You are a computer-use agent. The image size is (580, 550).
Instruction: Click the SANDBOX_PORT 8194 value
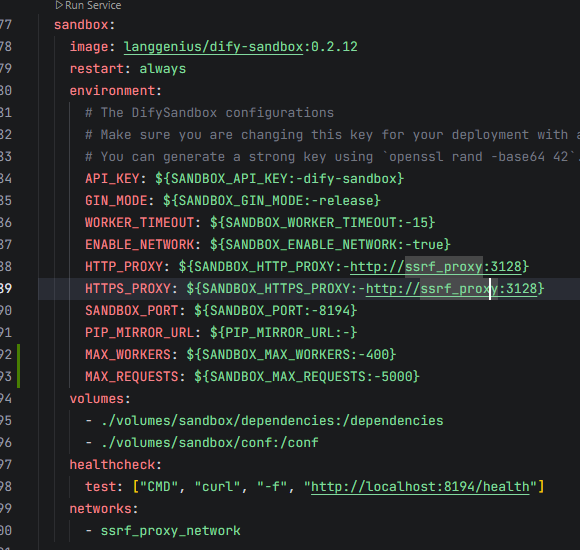tap(276, 310)
